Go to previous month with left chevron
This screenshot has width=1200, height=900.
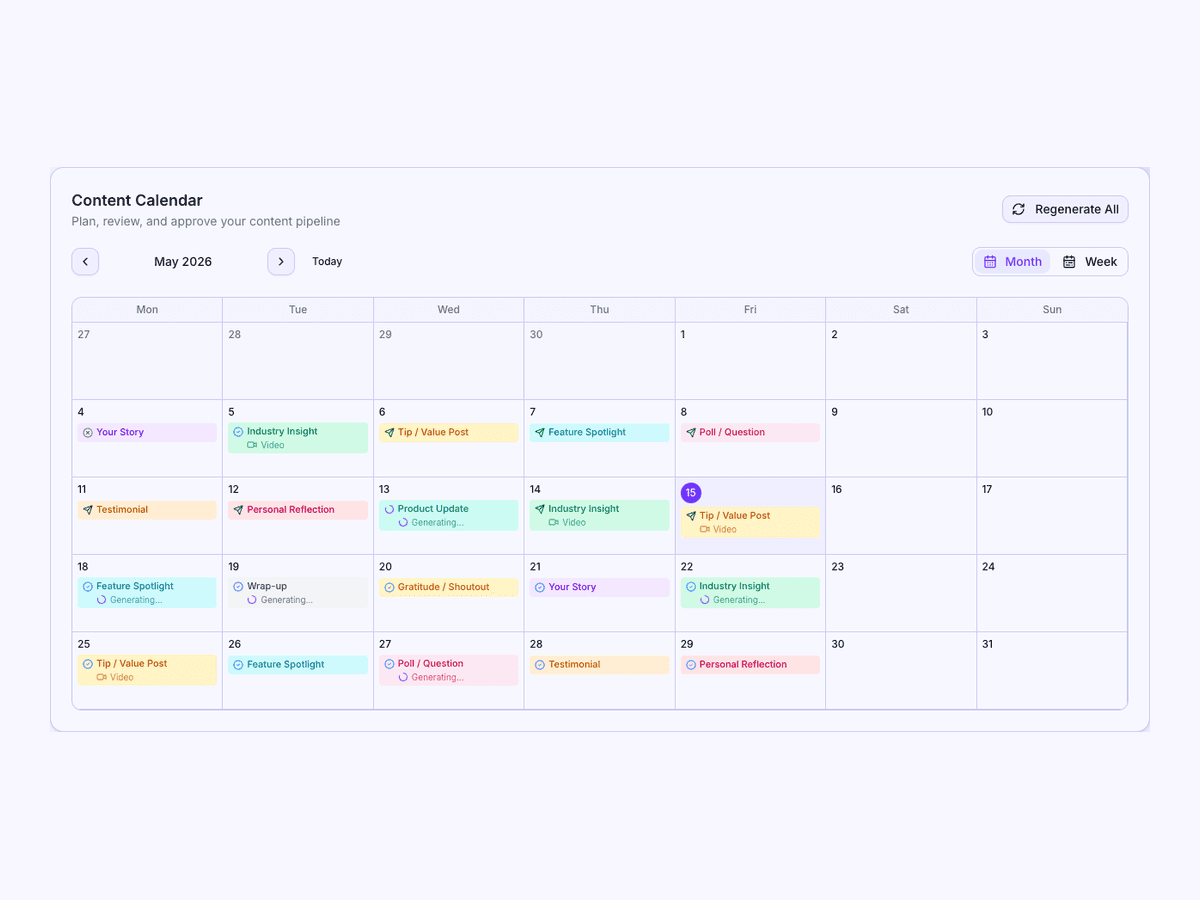(x=85, y=262)
